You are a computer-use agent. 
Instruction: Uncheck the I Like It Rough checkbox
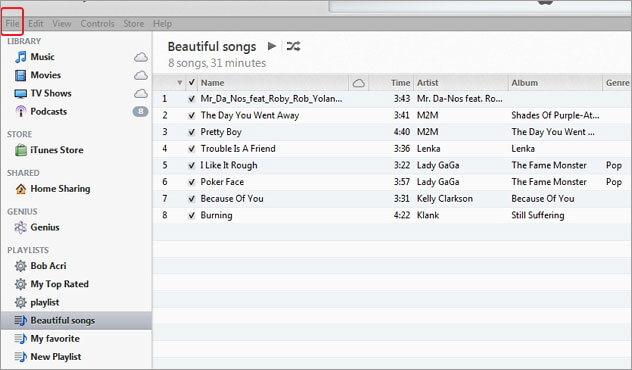coord(191,166)
